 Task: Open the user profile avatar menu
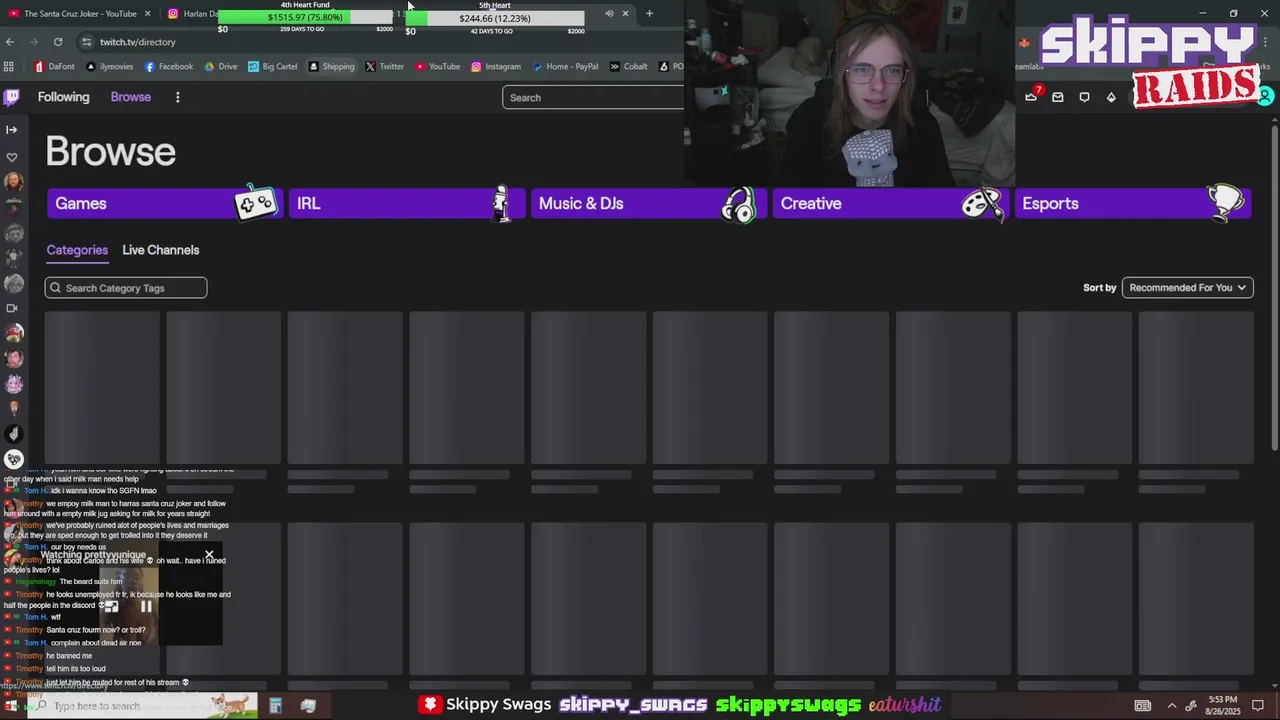pos(1265,97)
